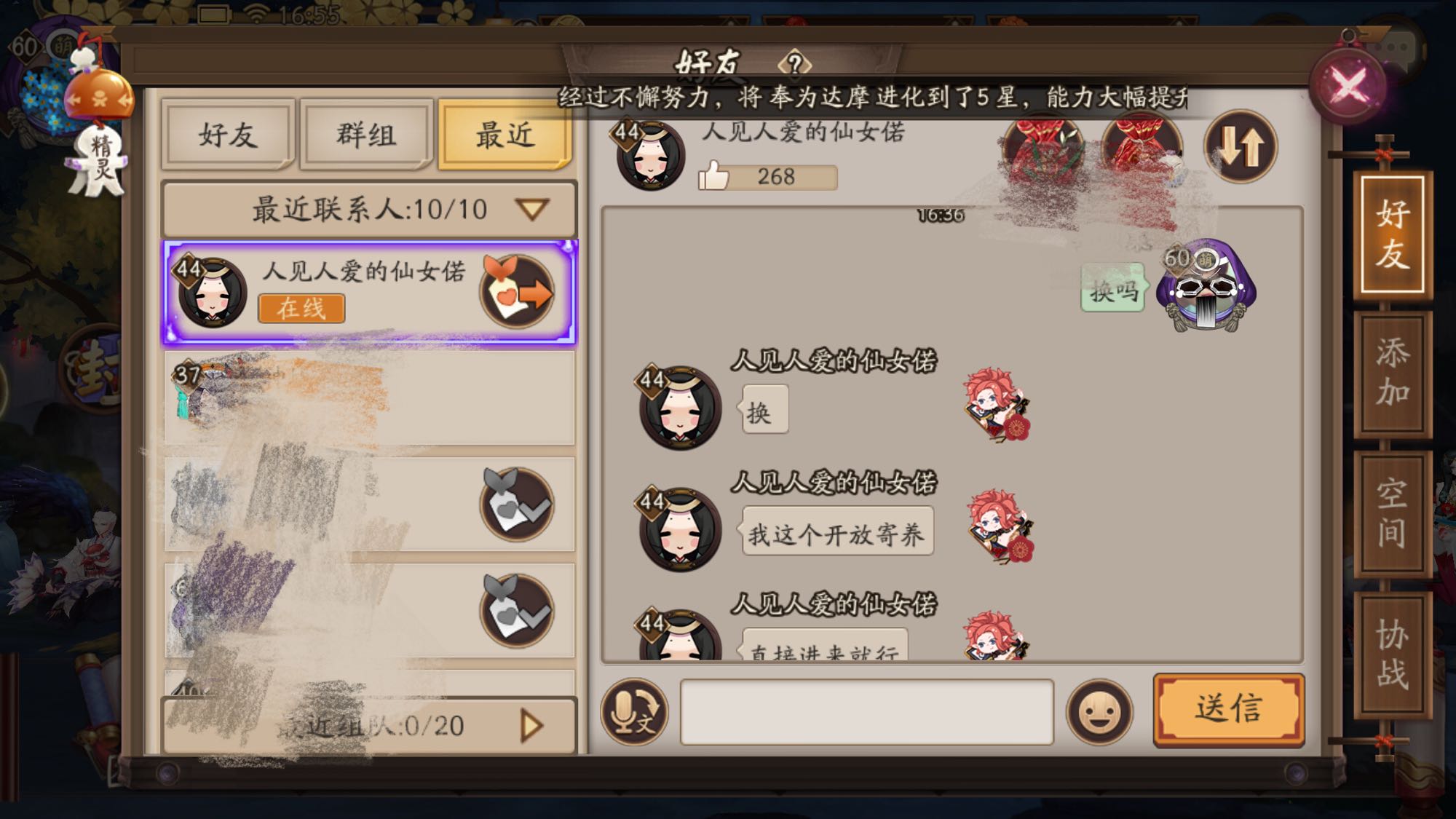Image resolution: width=1456 pixels, height=819 pixels.
Task: Open the 空间 side tab
Action: coord(1392,513)
